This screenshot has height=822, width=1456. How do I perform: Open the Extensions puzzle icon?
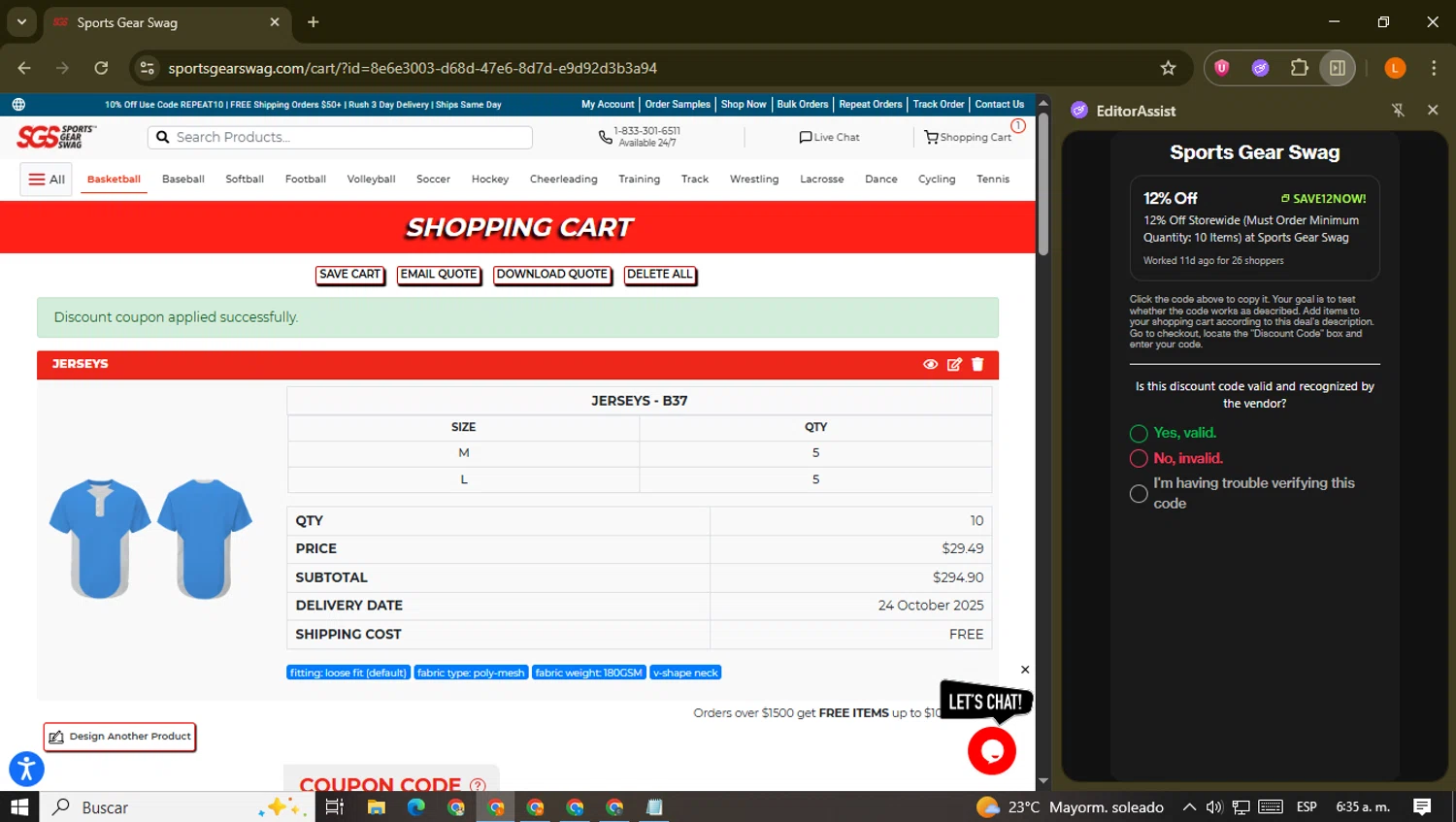(x=1299, y=68)
